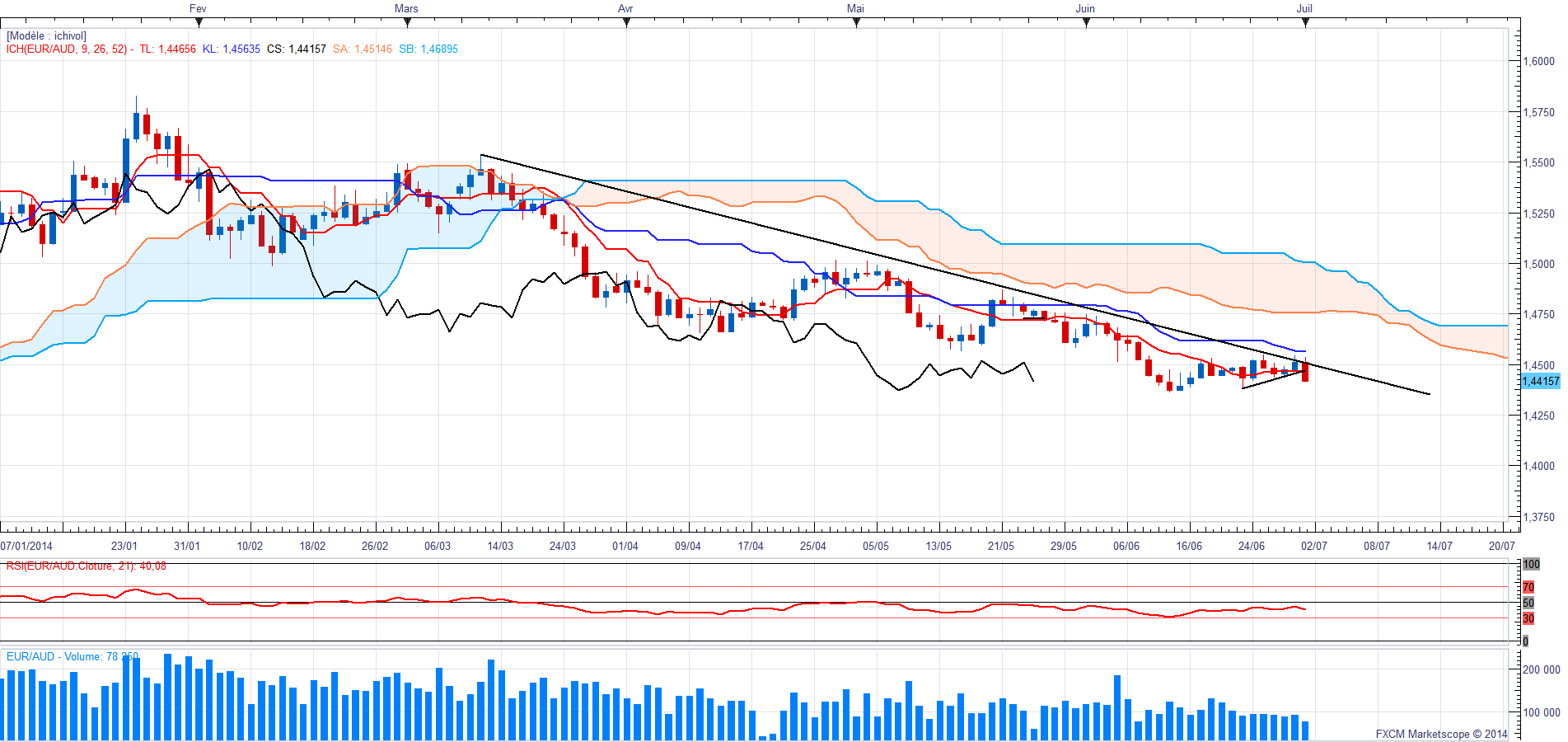
Task: Click the CS: 1,44157 Chikou legend value
Action: tap(297, 49)
